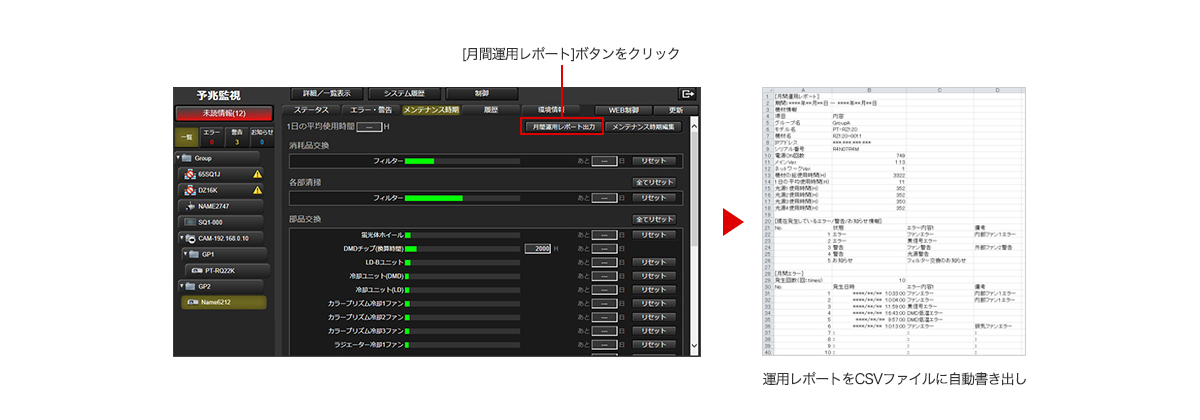Click the logout icon at top right
This screenshot has height=420, width=1200.
pos(687,94)
